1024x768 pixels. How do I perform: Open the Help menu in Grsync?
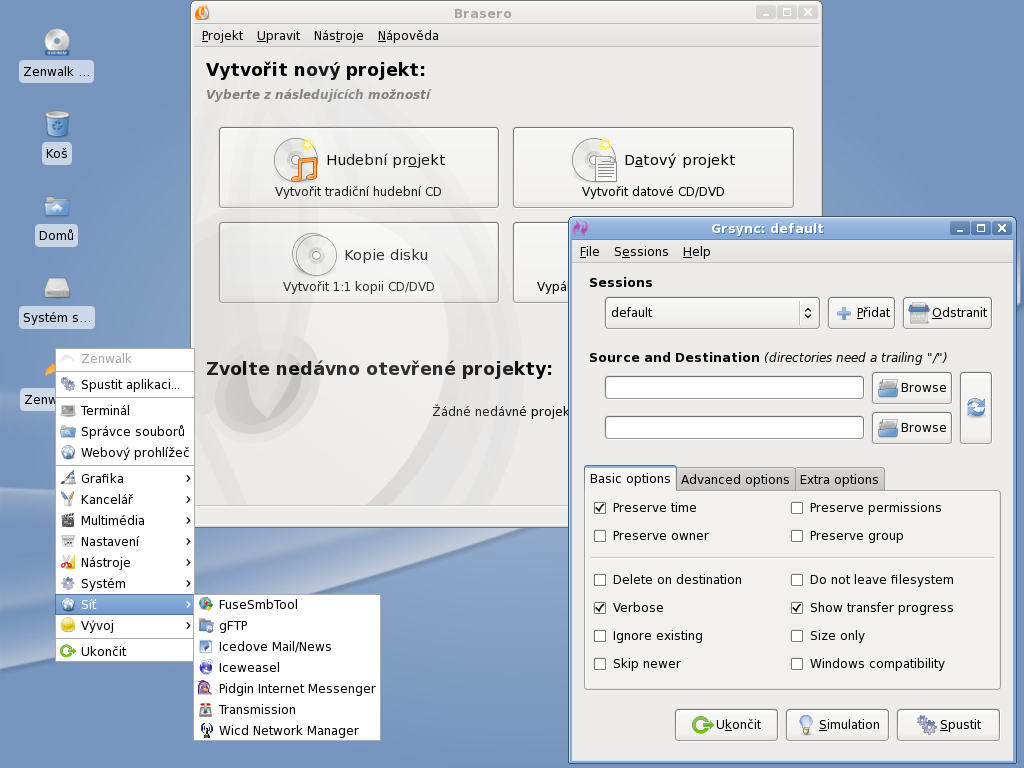coord(696,251)
